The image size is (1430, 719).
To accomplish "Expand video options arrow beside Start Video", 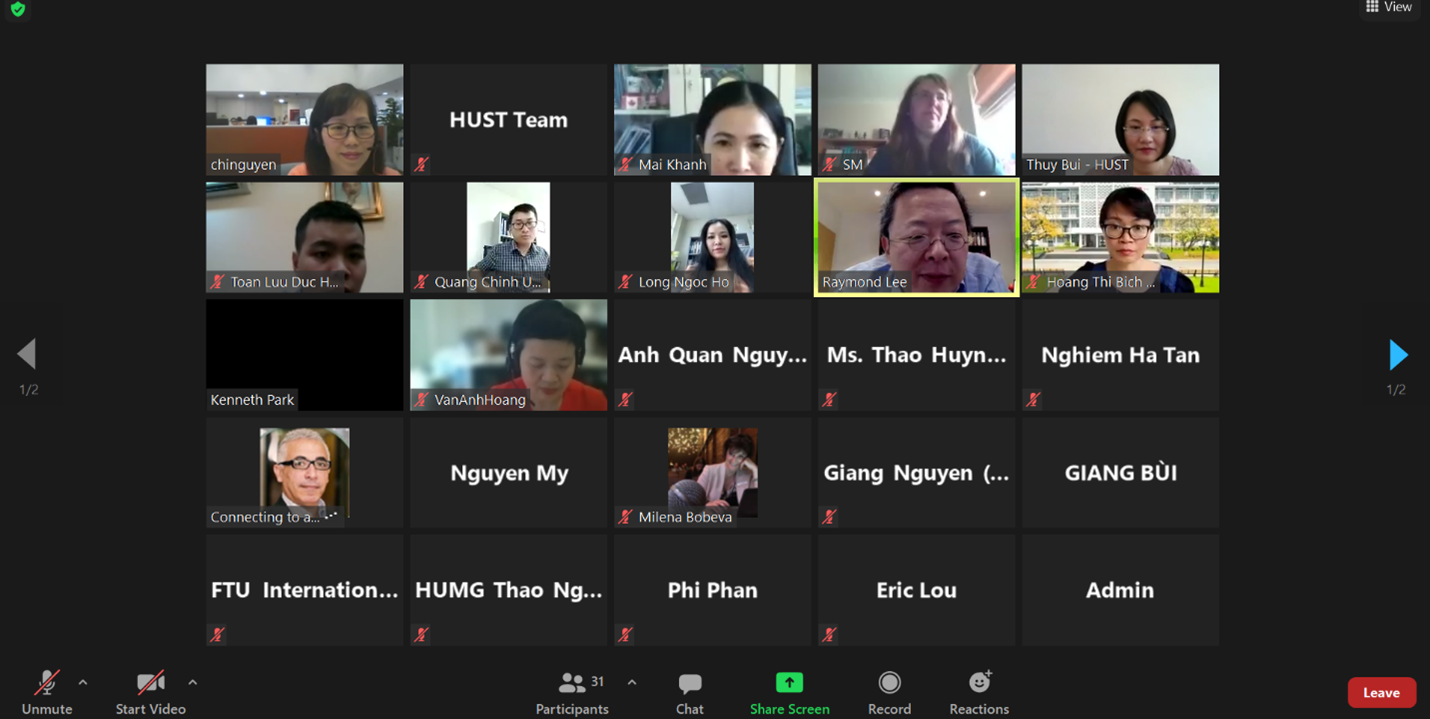I will point(192,682).
